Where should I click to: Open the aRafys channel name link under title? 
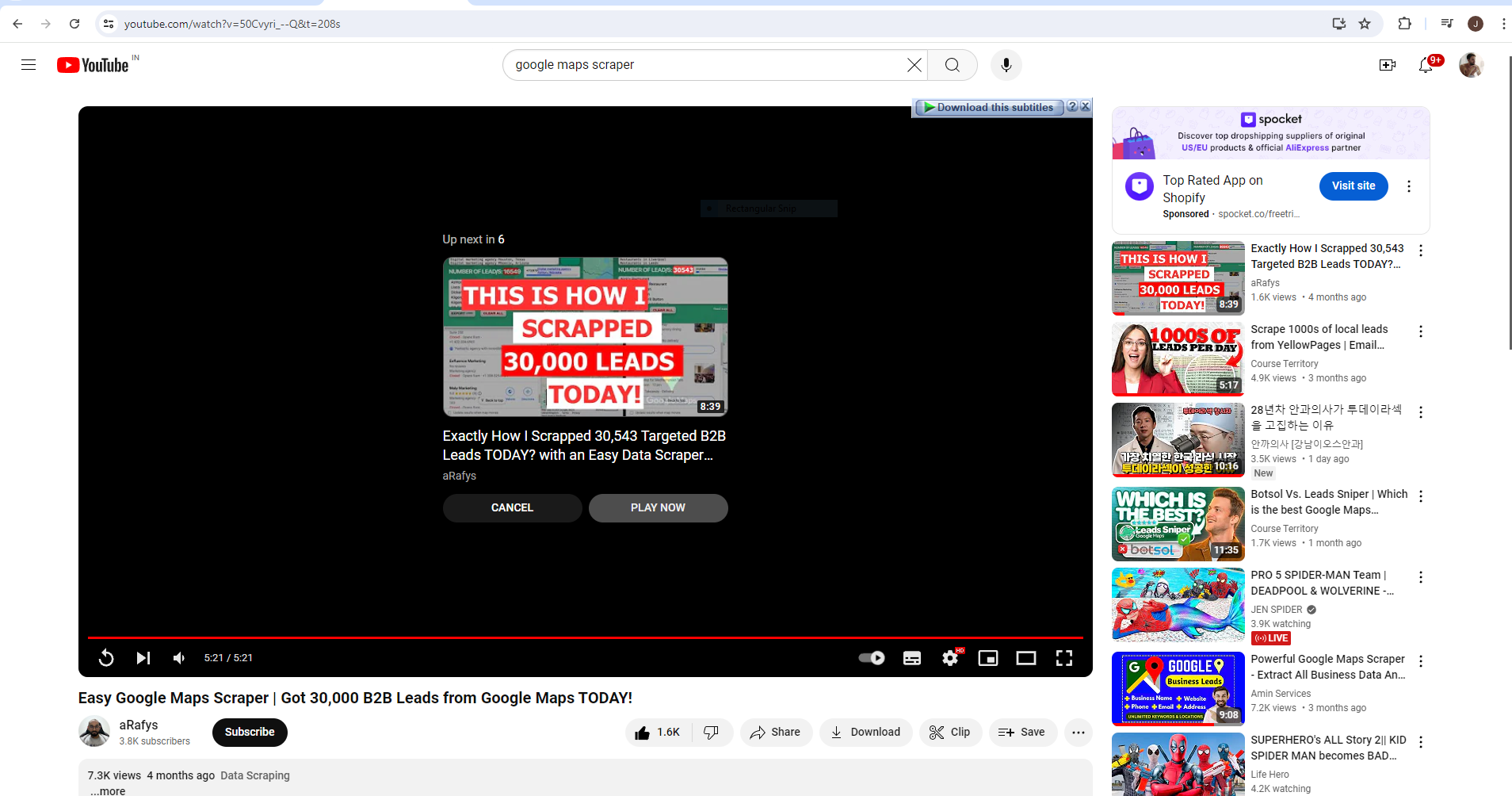(139, 725)
